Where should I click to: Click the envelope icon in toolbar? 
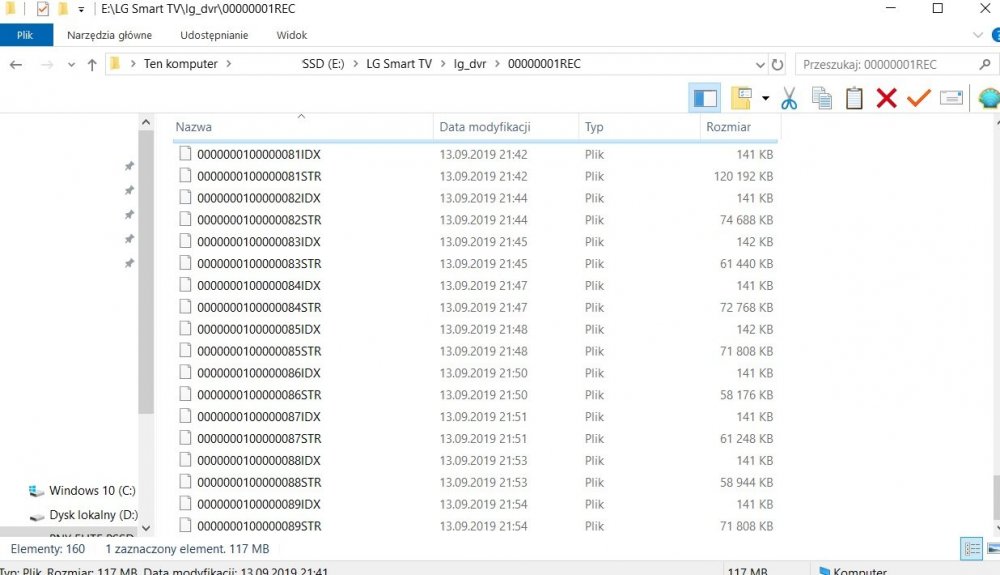tap(951, 98)
